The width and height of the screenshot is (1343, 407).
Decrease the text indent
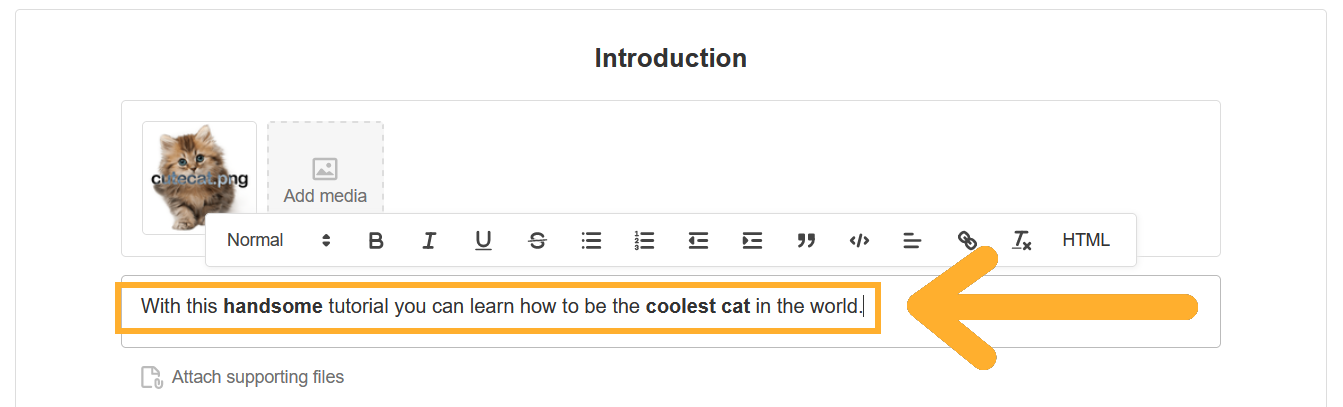click(698, 241)
